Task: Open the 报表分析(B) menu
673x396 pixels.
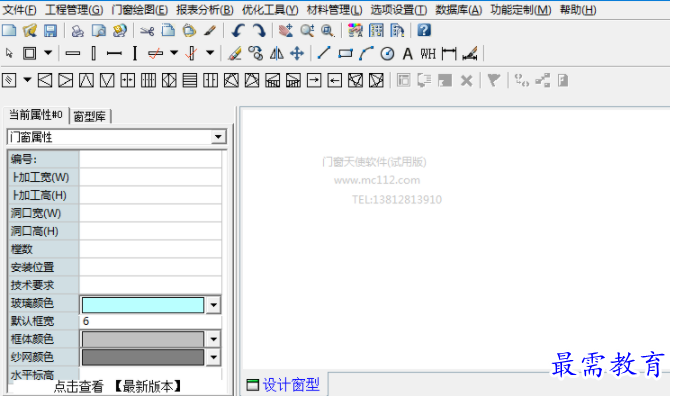Action: pos(205,9)
